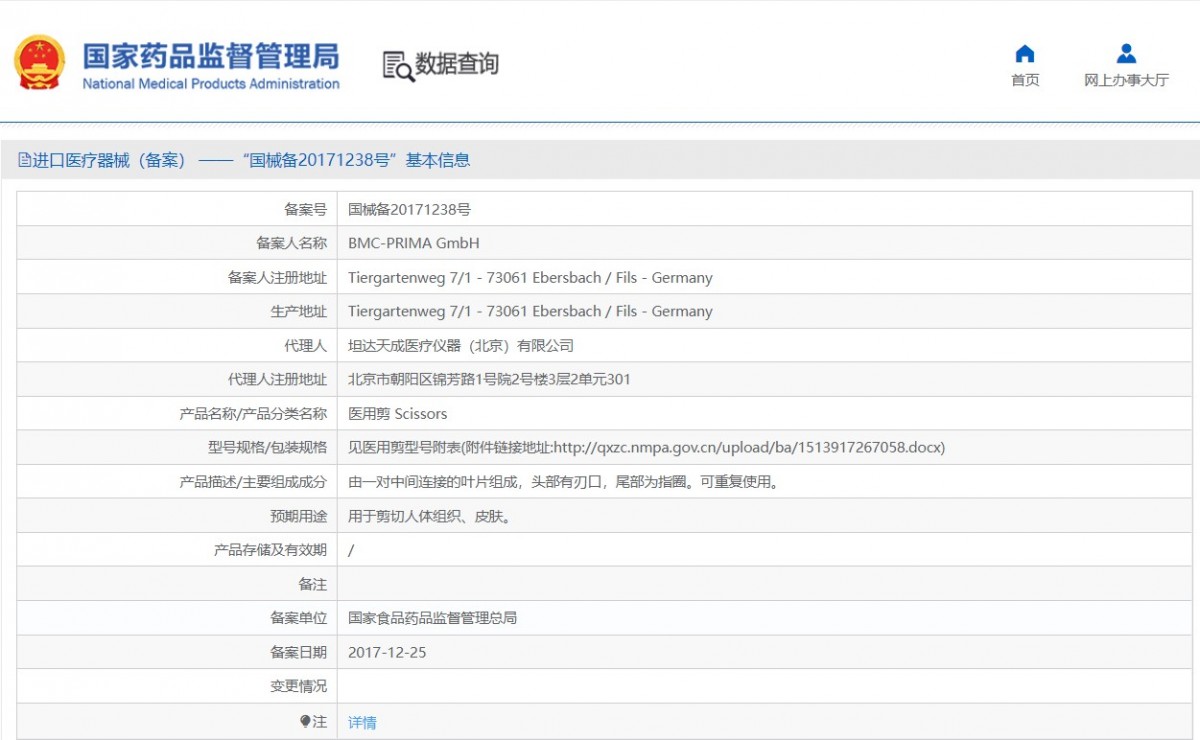This screenshot has height=740, width=1200.
Task: Click the 变更情况 row label
Action: [298, 686]
